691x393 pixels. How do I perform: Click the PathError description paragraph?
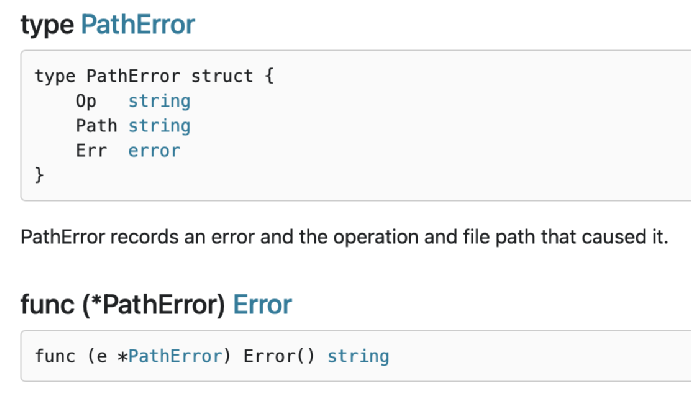[x=345, y=237]
